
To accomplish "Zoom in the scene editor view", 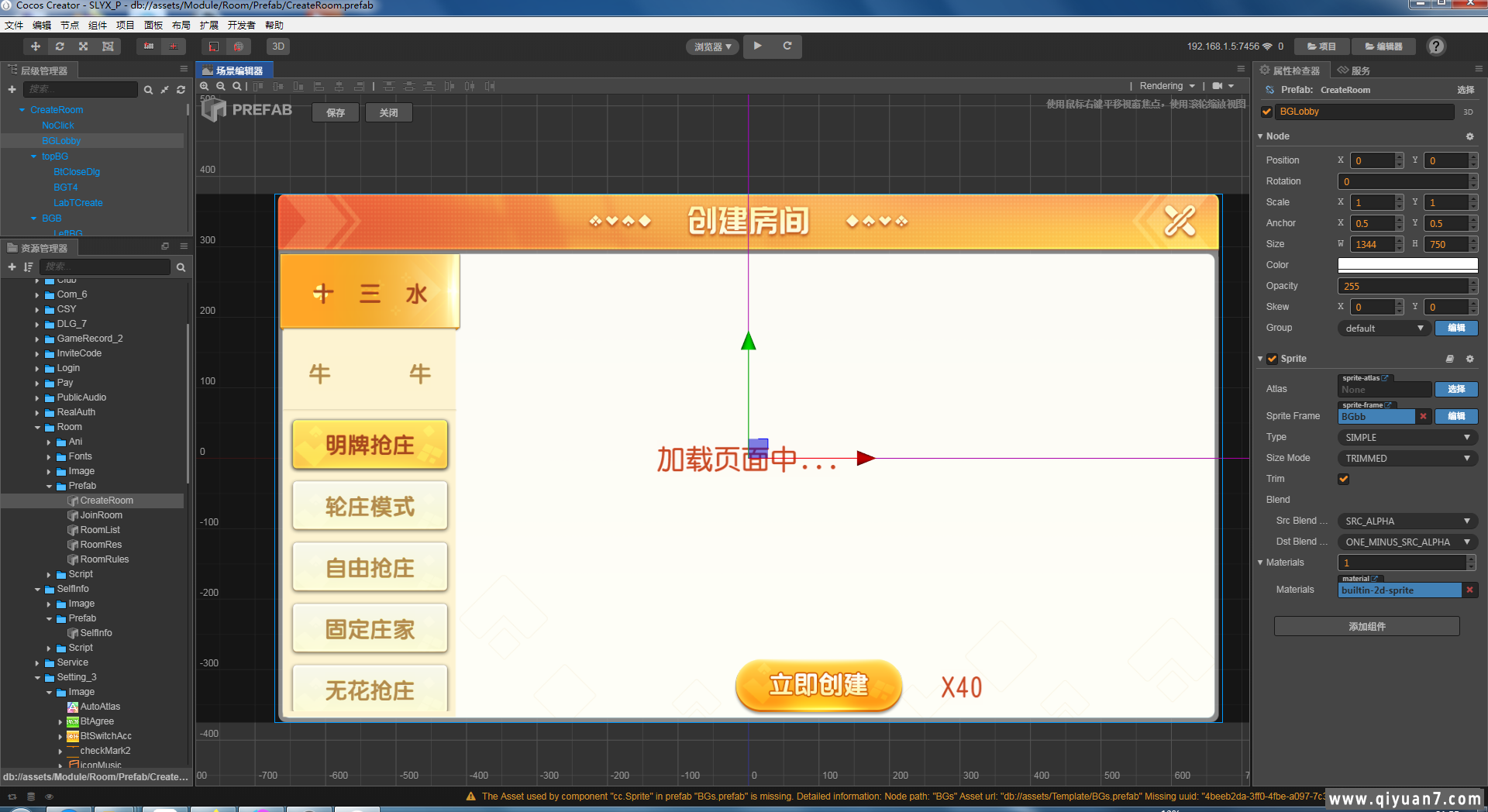I will coord(205,86).
